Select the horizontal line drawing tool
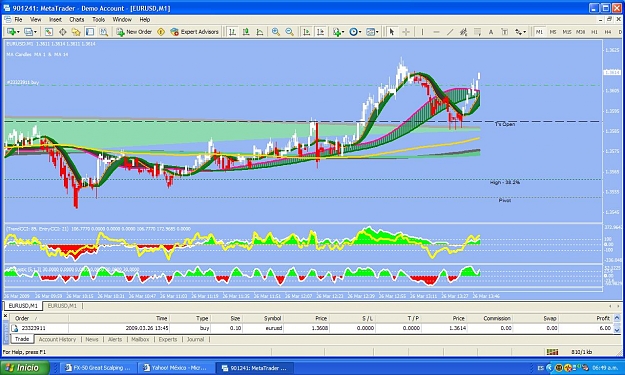This screenshot has height=375, width=625. pos(436,32)
